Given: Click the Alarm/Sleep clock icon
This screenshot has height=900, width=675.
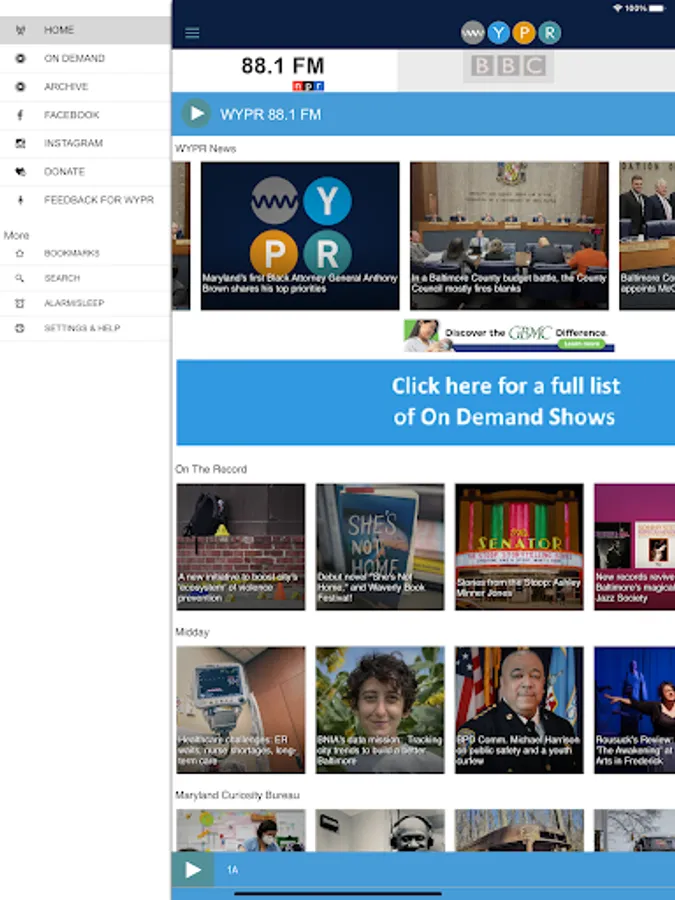Looking at the screenshot, I should click(20, 303).
